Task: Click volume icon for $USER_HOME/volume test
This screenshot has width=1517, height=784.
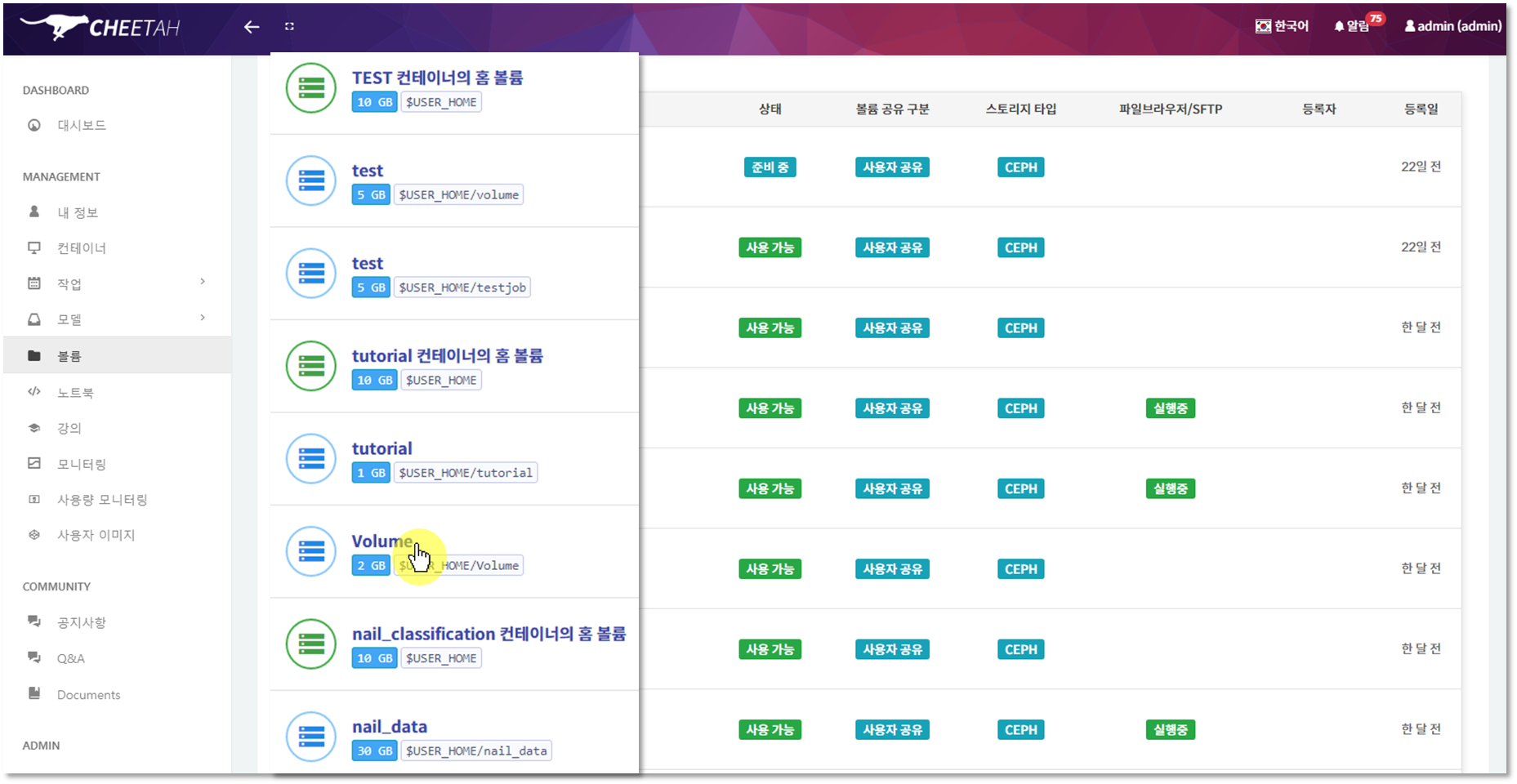Action: coord(311,180)
